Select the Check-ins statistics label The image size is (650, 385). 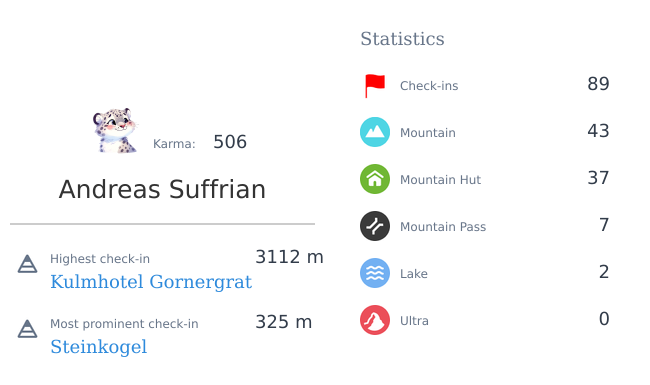pyautogui.click(x=429, y=86)
